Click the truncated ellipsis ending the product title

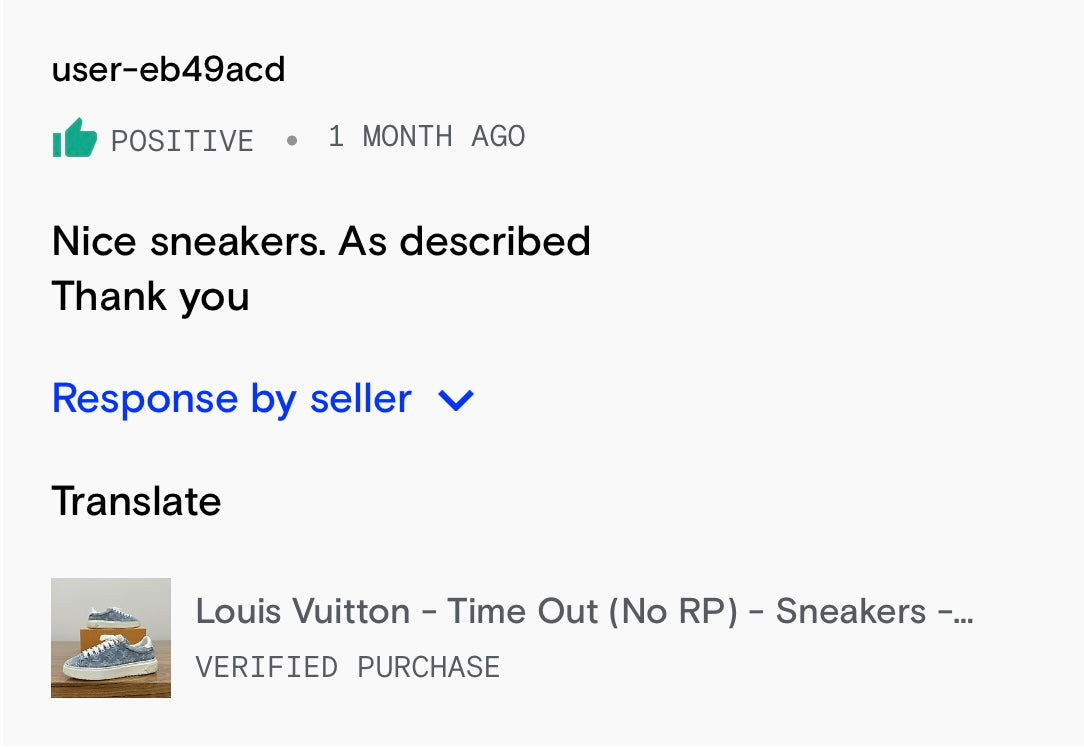pos(963,612)
